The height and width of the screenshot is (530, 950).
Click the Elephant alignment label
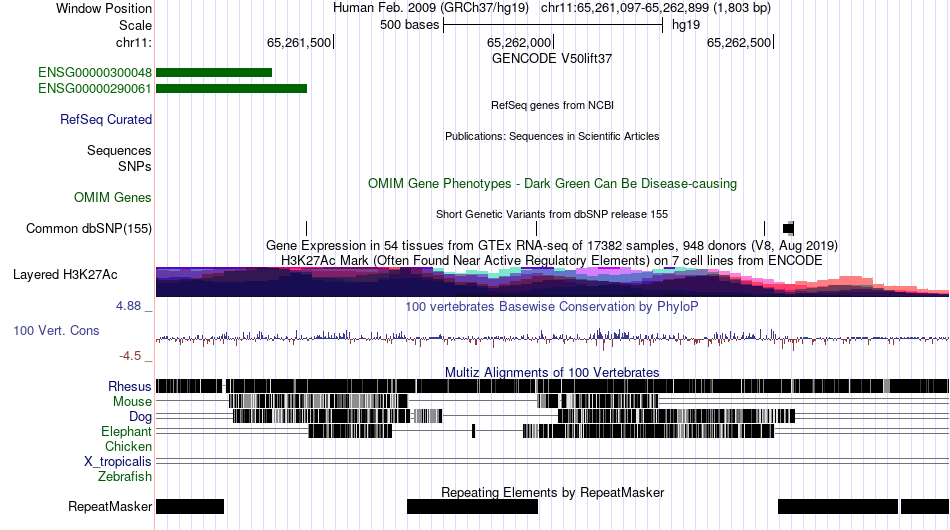[x=126, y=432]
